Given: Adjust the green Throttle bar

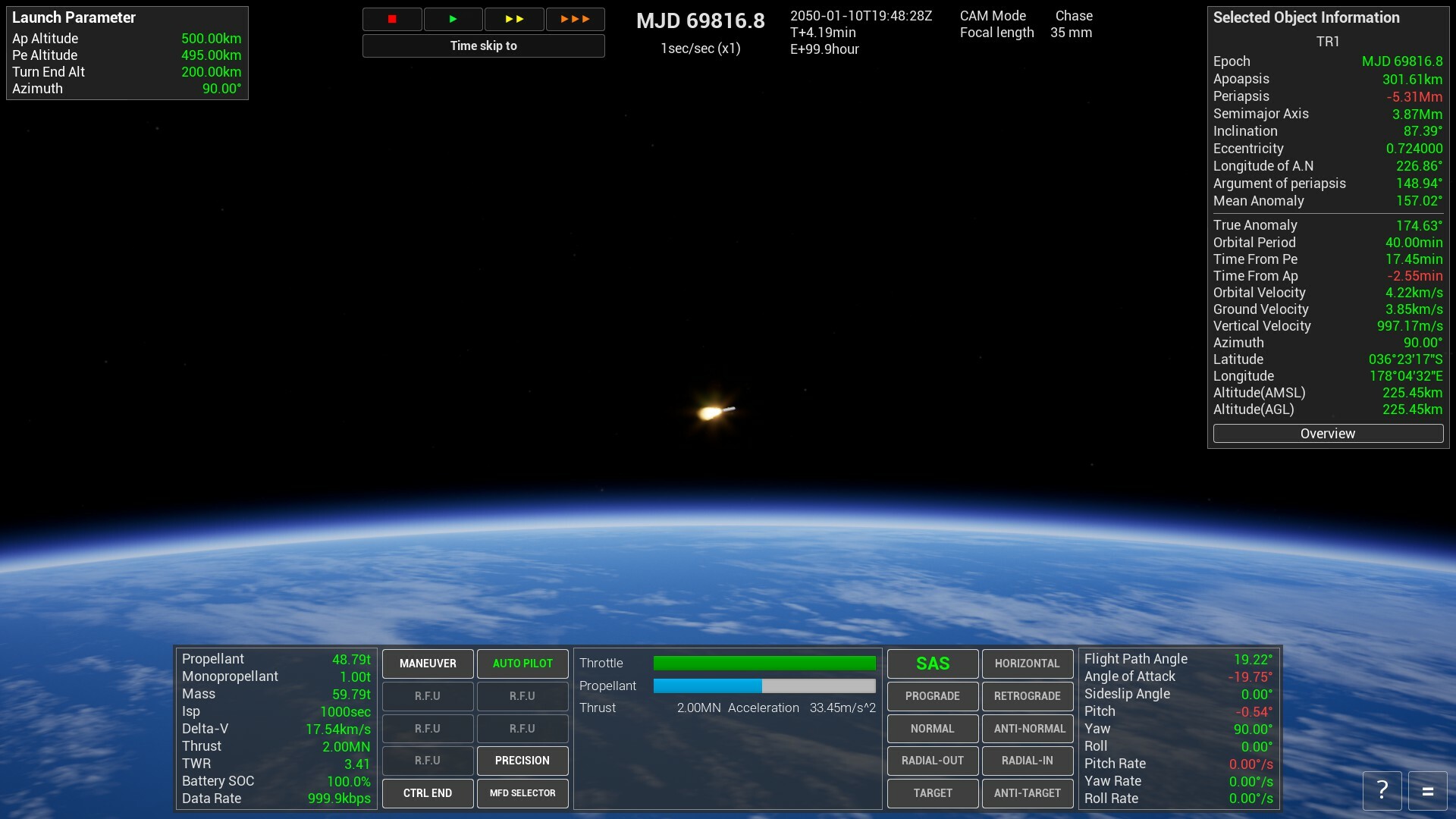Looking at the screenshot, I should [x=764, y=662].
